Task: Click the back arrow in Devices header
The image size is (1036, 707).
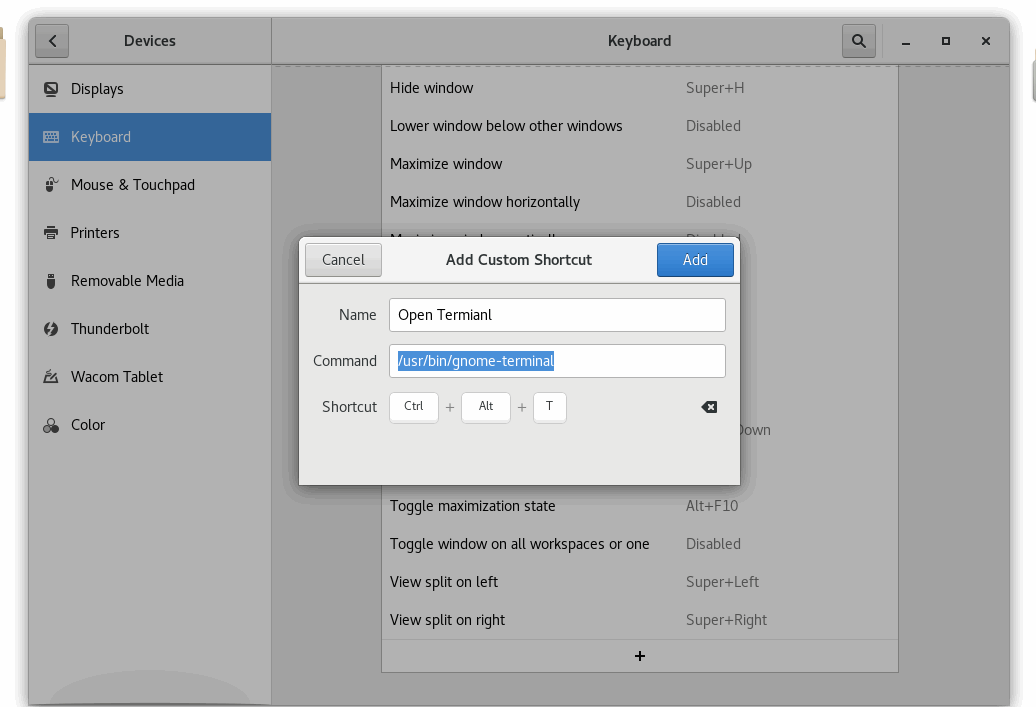Action: [52, 41]
